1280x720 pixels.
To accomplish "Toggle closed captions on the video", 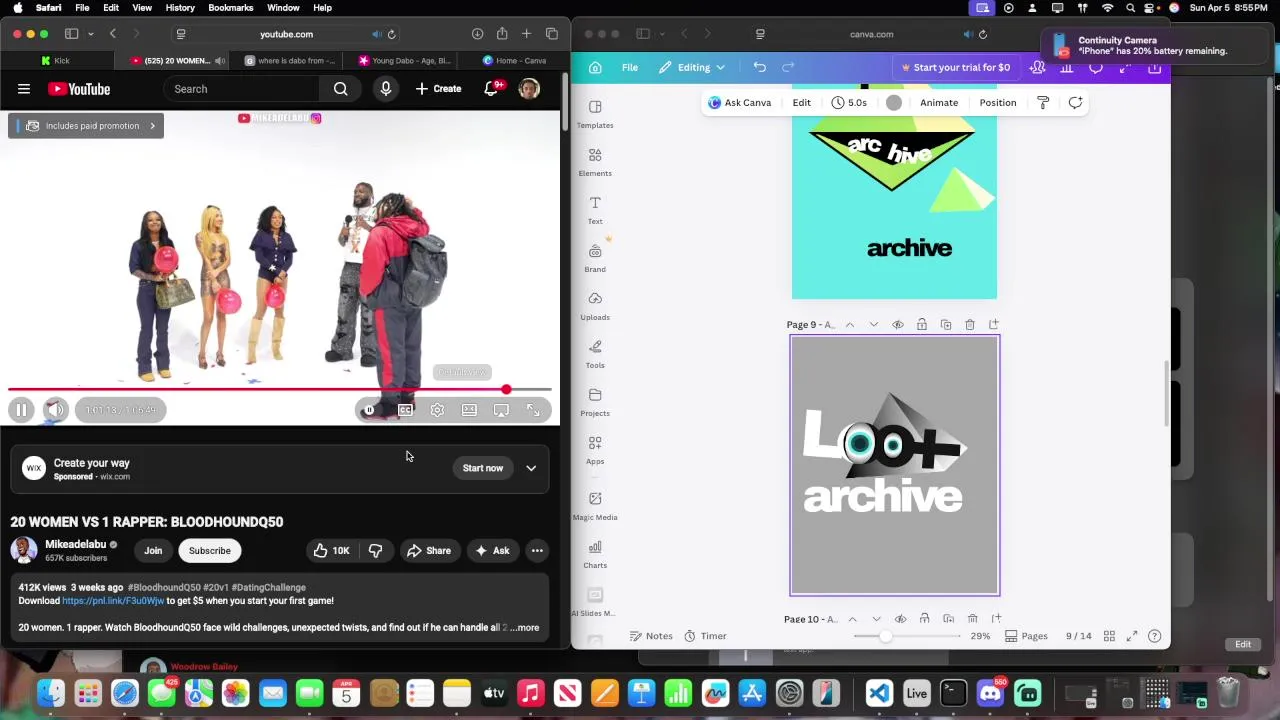I will (x=405, y=410).
